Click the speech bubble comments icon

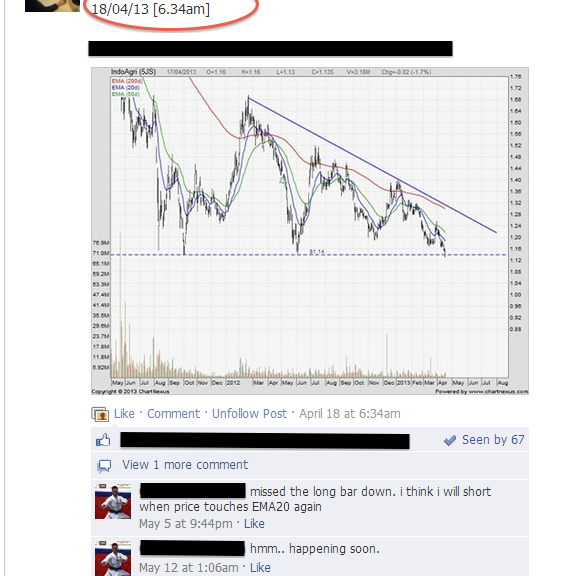coord(104,465)
